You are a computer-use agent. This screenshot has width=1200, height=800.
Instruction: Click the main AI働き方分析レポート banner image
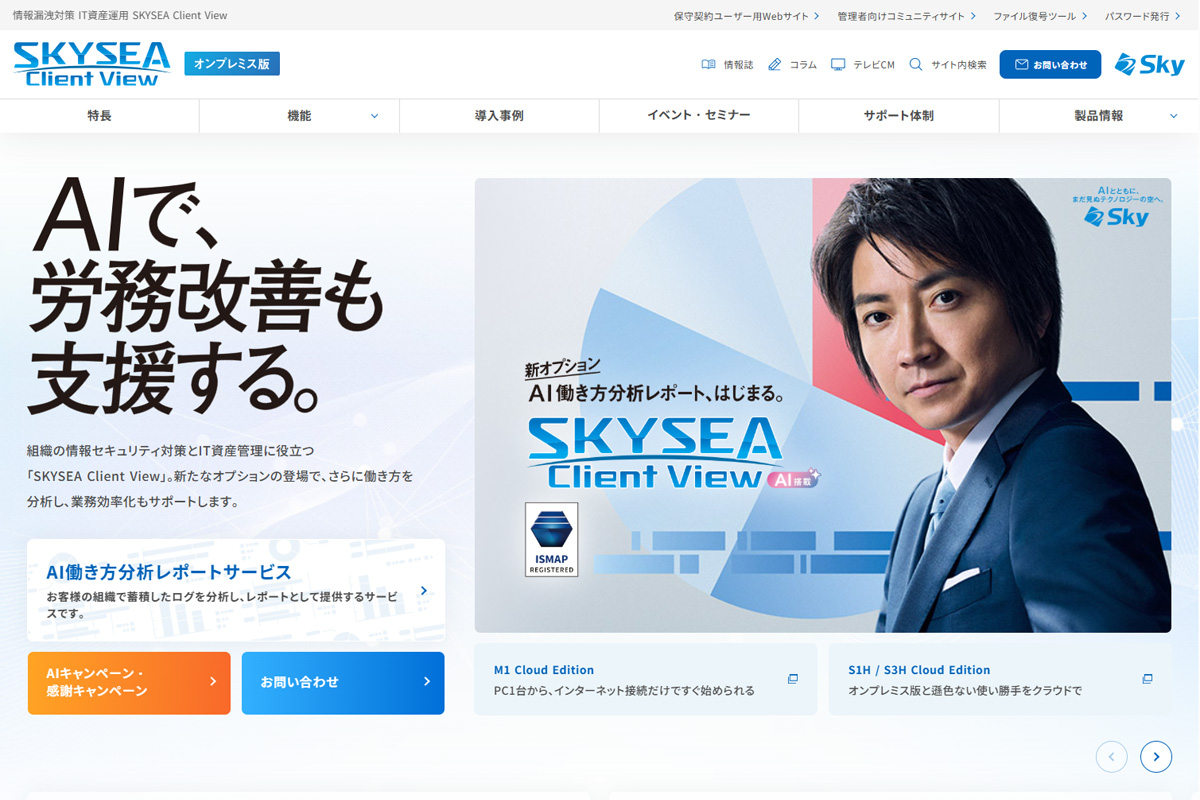823,405
